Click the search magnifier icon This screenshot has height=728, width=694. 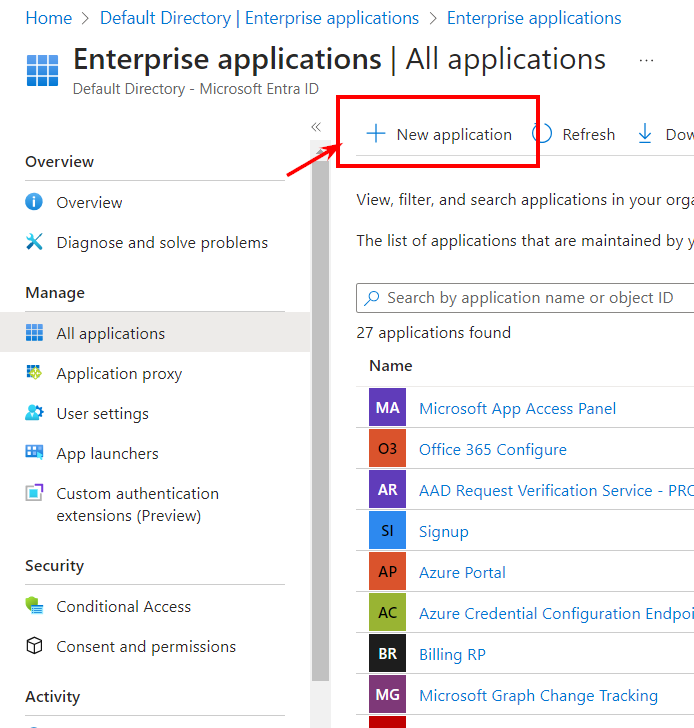372,298
